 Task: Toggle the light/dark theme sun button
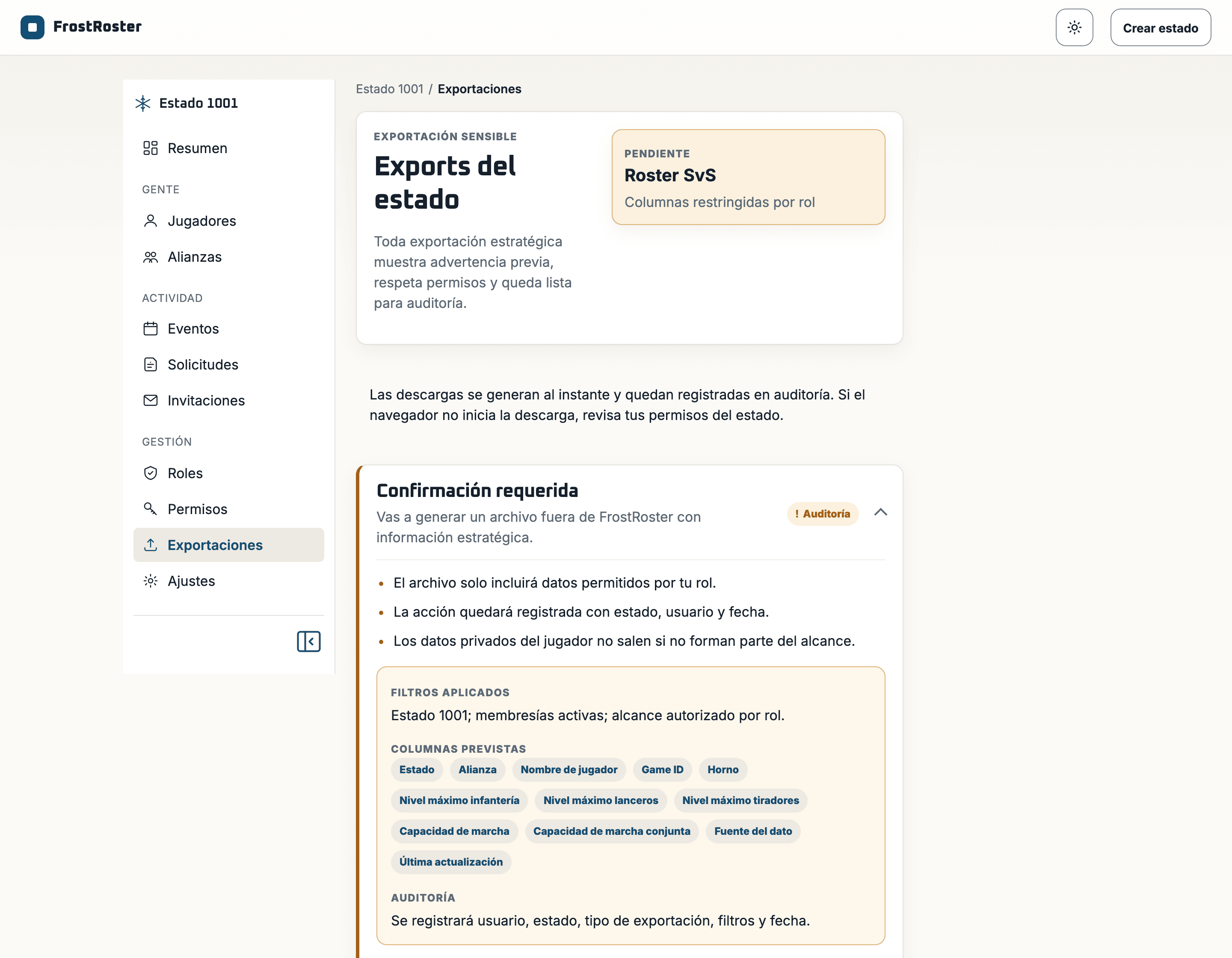(1074, 27)
